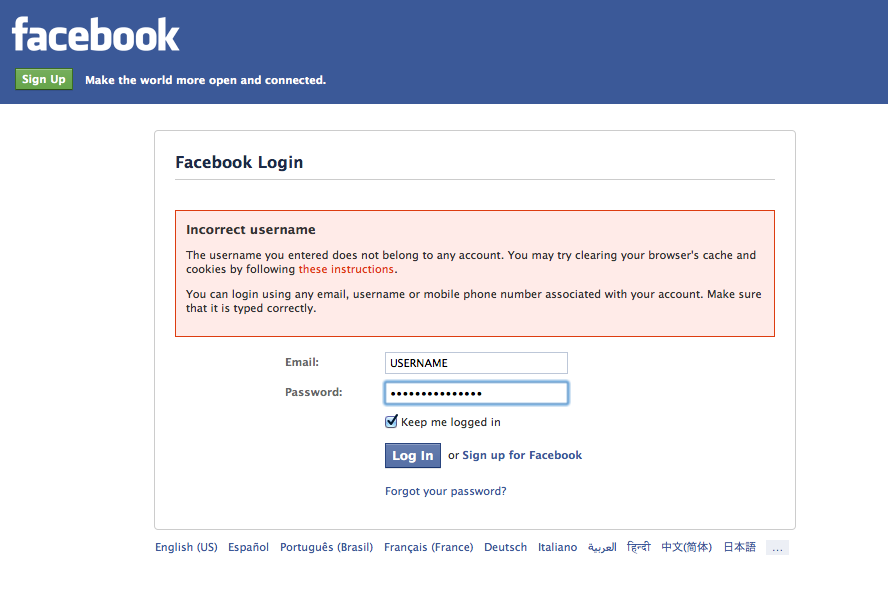888x591 pixels.
Task: Click the facebook logo
Action: [x=95, y=35]
